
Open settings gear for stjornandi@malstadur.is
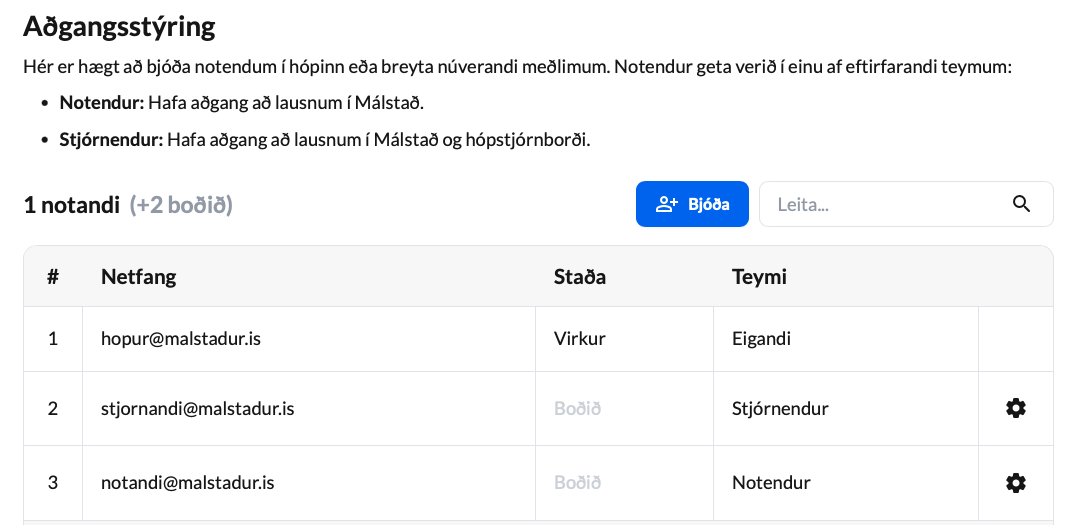pyautogui.click(x=1015, y=408)
